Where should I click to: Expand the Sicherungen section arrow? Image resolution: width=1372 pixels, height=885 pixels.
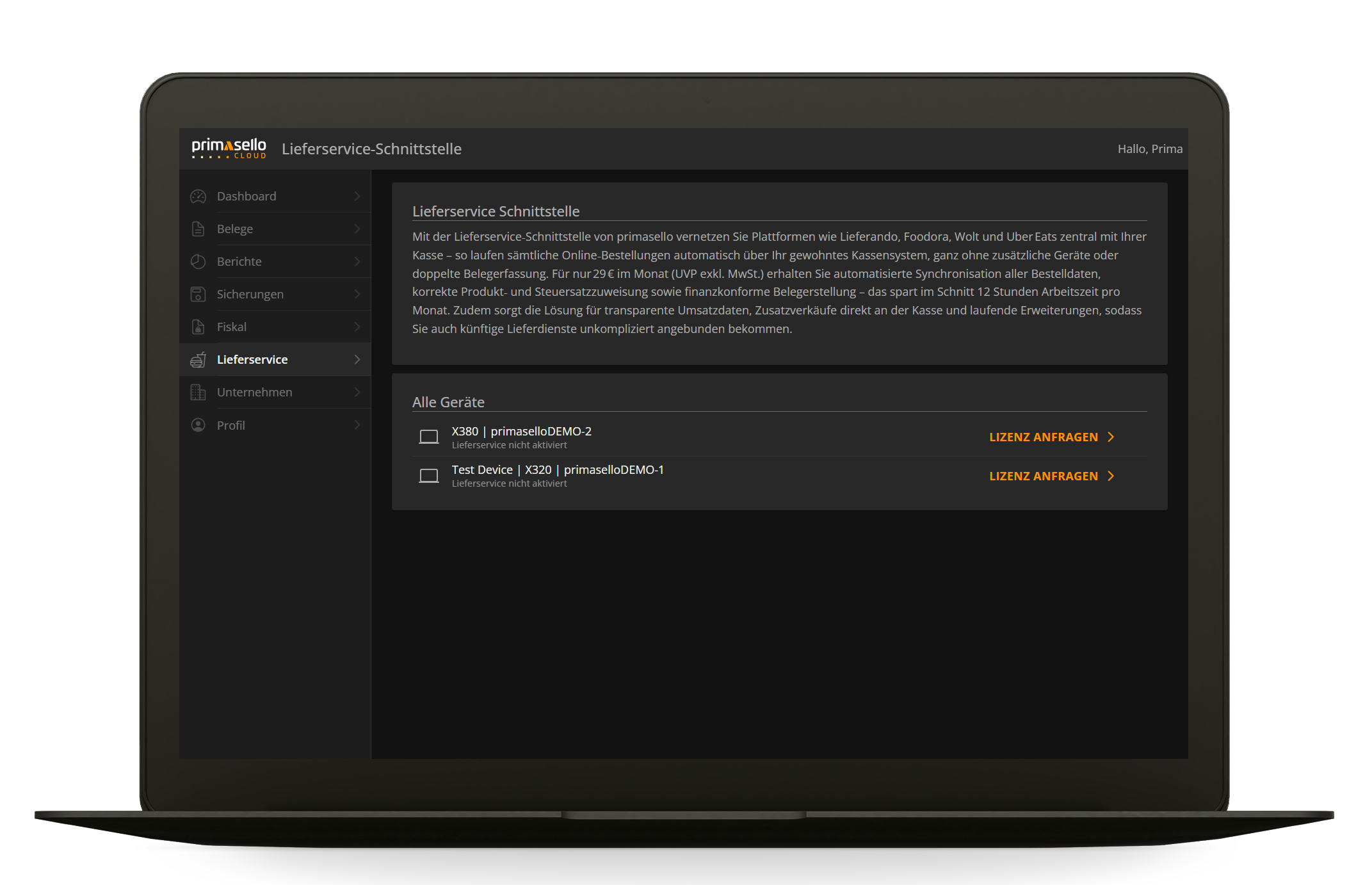pos(357,294)
